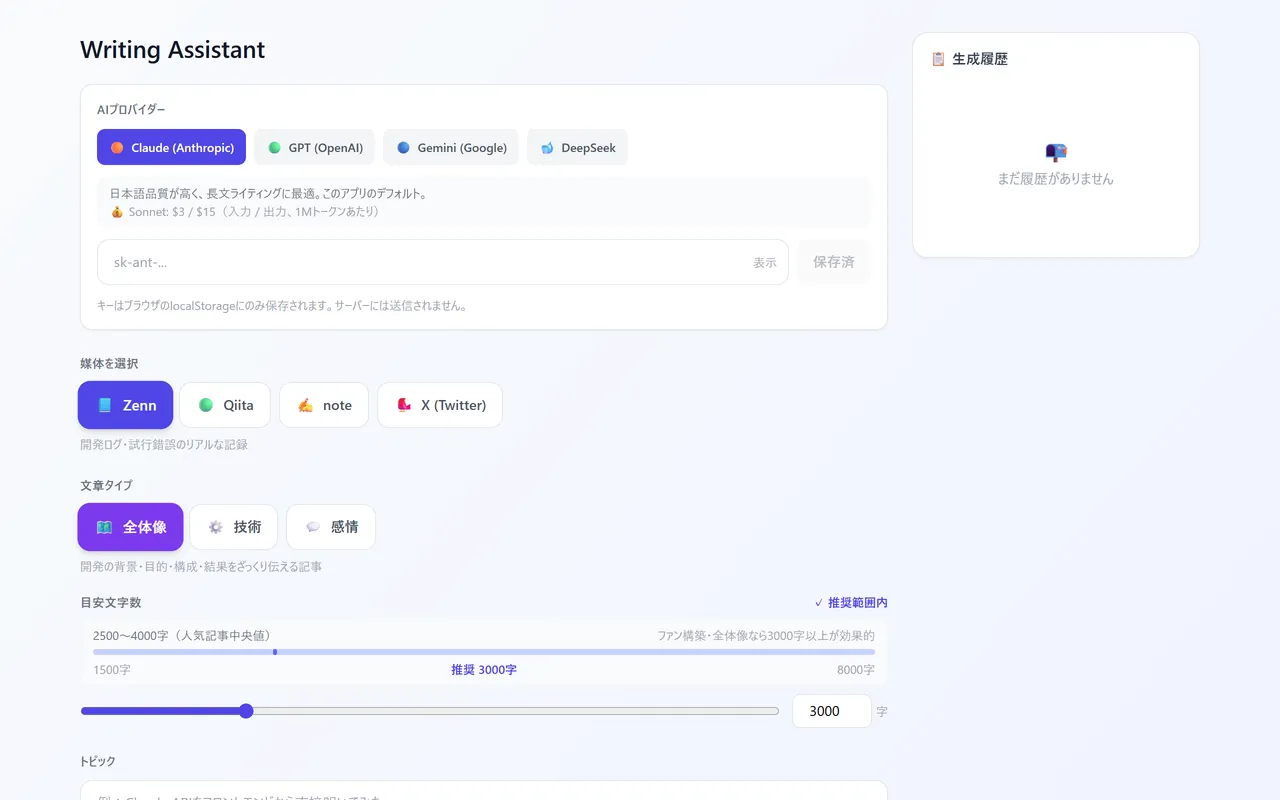The height and width of the screenshot is (800, 1280).
Task: Click the 推奨 3000字 recommended label
Action: coord(484,670)
